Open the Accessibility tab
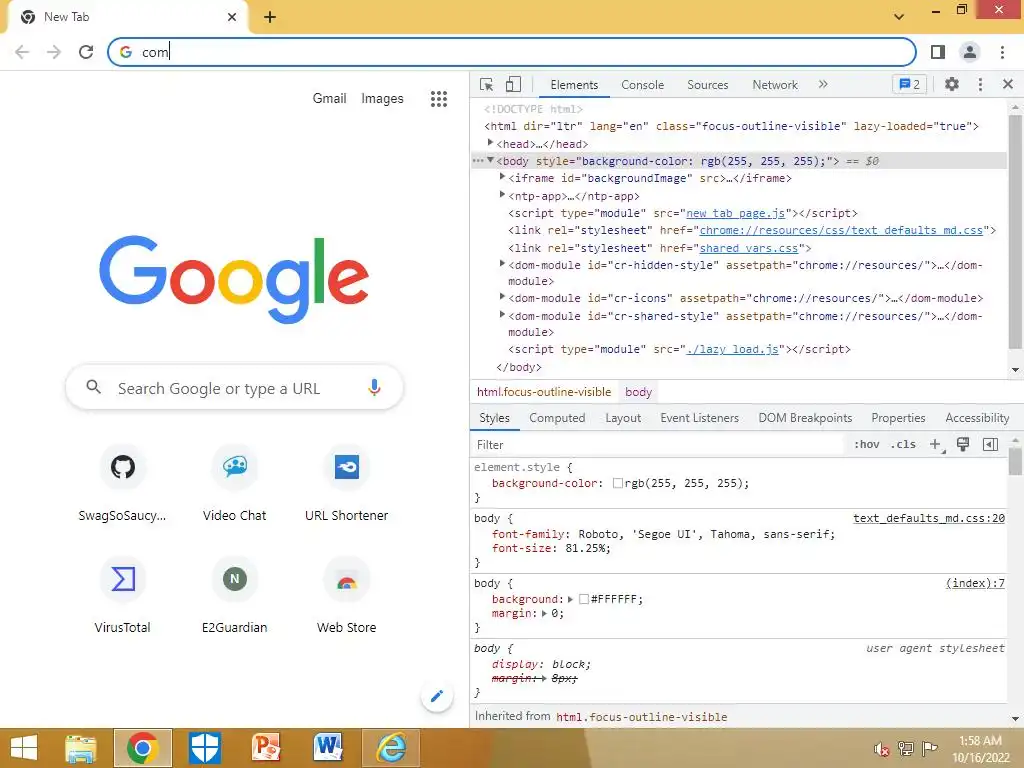 [x=977, y=418]
